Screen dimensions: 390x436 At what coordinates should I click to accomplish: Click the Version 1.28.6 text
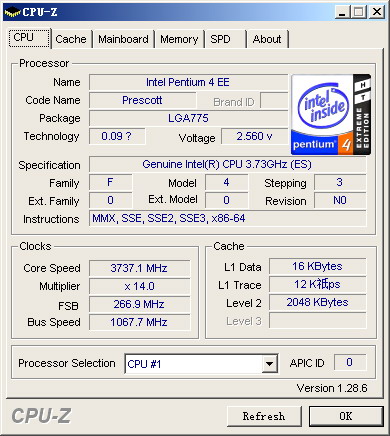point(332,388)
